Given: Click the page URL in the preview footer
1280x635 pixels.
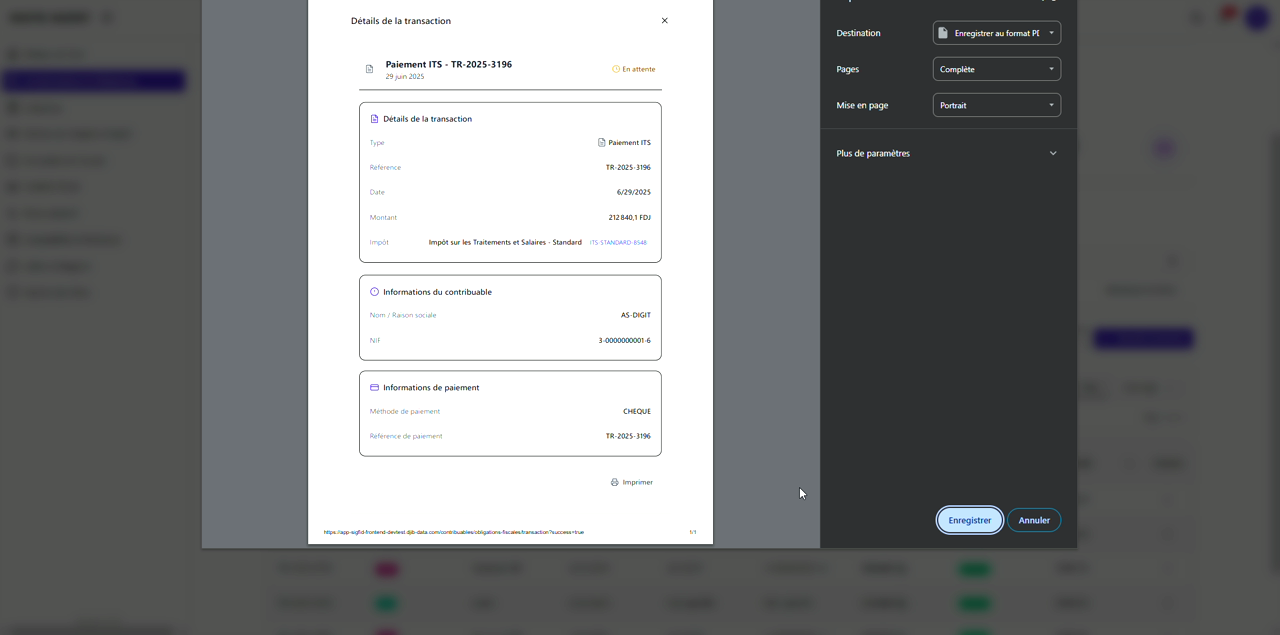Looking at the screenshot, I should (x=453, y=532).
